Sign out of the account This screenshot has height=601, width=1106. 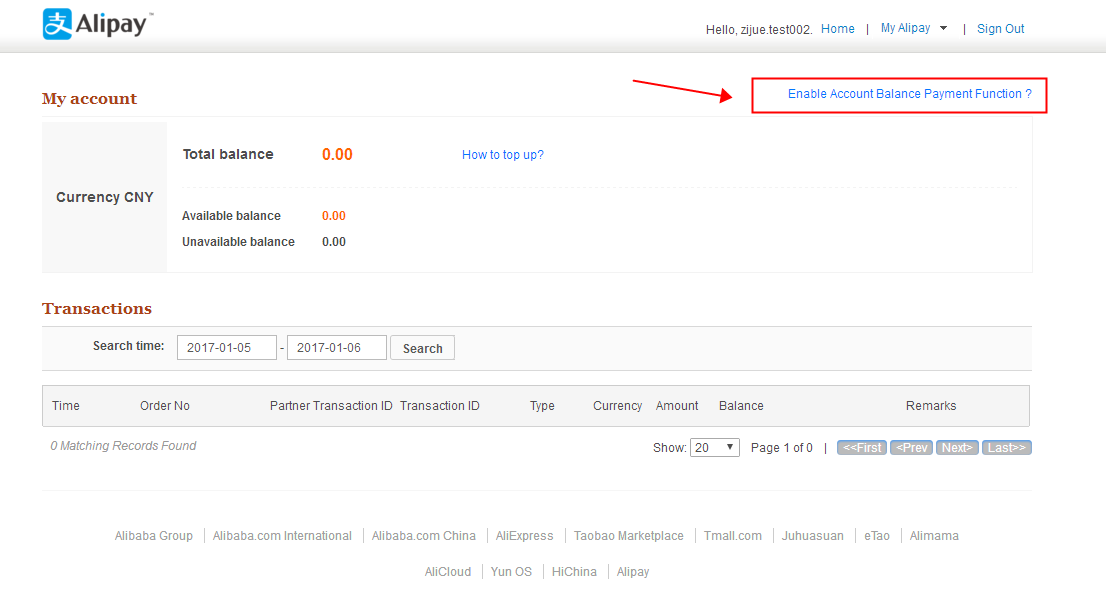point(1000,29)
